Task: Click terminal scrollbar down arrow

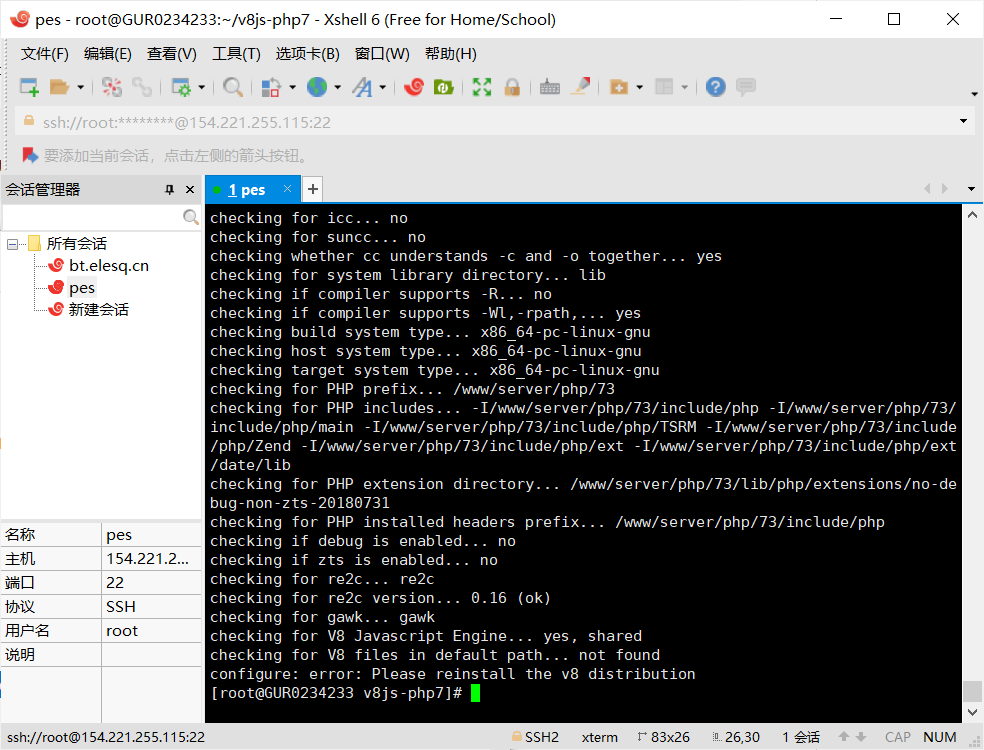Action: click(x=973, y=712)
